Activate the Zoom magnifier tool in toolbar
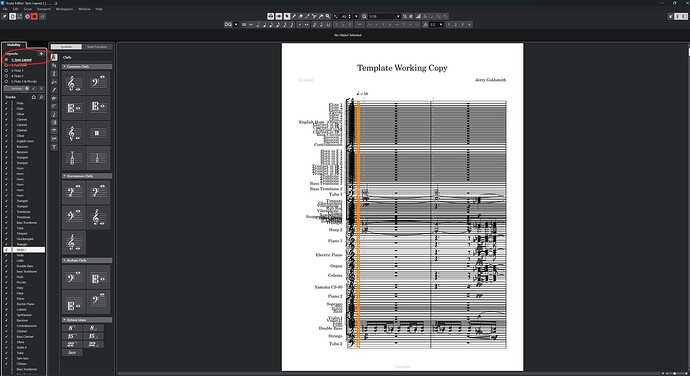690x376 pixels. (x=328, y=16)
